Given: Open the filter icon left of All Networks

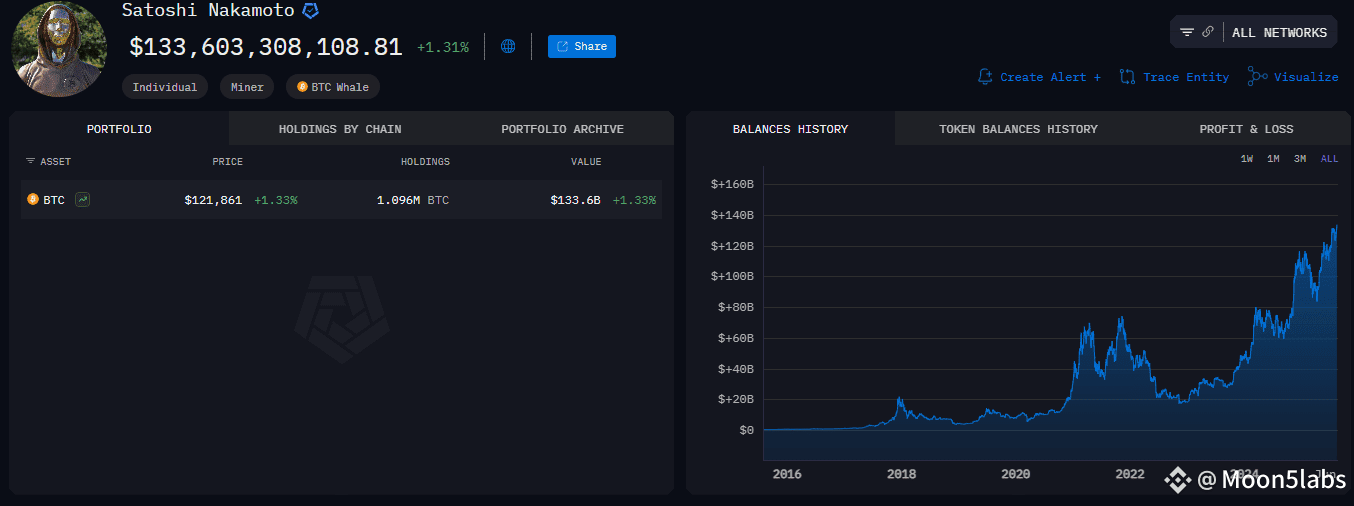Looking at the screenshot, I should [1187, 32].
